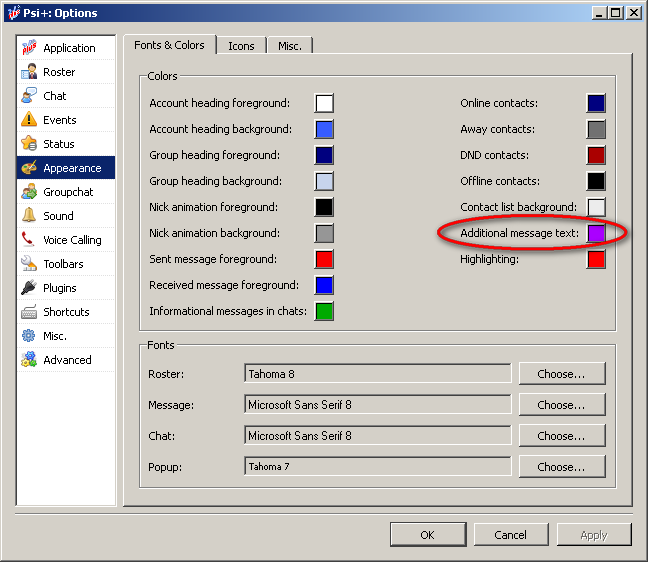Switch to the Misc. tab
This screenshot has width=648, height=562.
(x=290, y=46)
